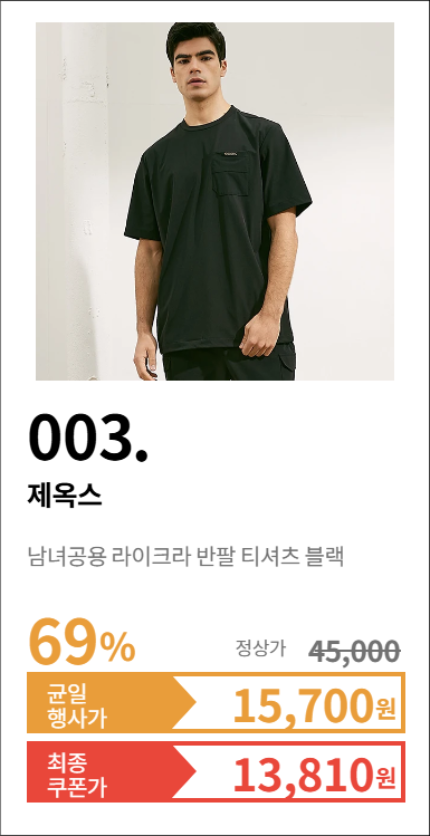Click the orange arrow tip on 균일 행사가 banner

click(x=184, y=703)
